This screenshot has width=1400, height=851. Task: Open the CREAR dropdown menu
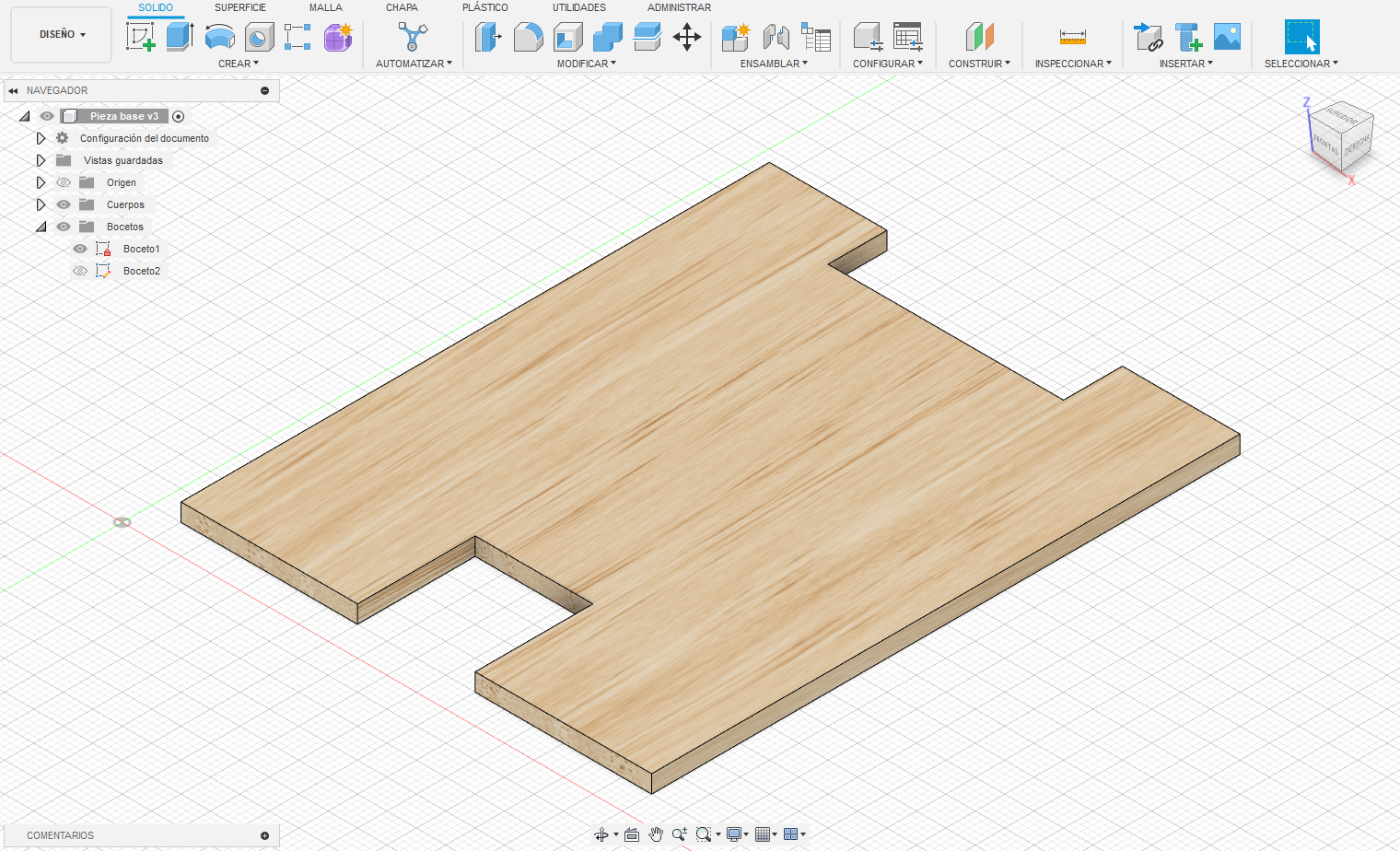point(239,64)
